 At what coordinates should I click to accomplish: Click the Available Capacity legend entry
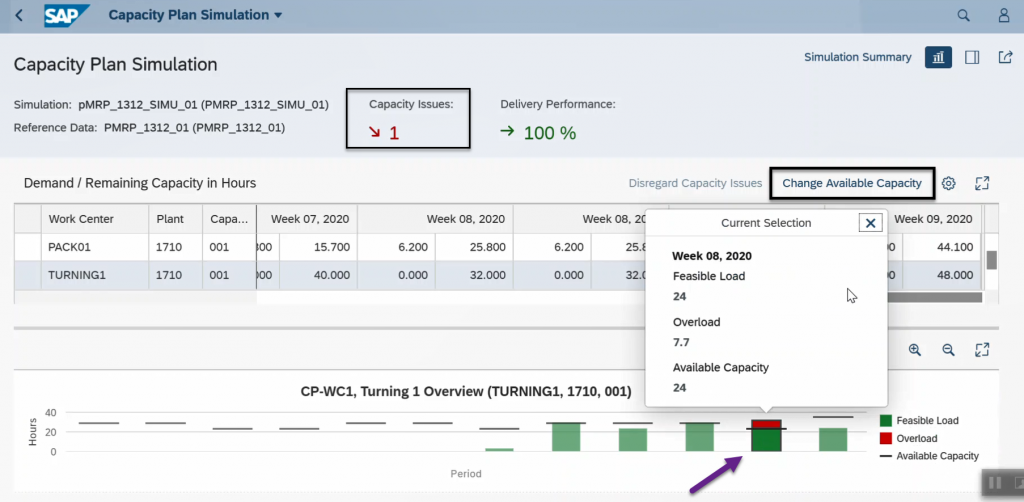click(x=929, y=456)
